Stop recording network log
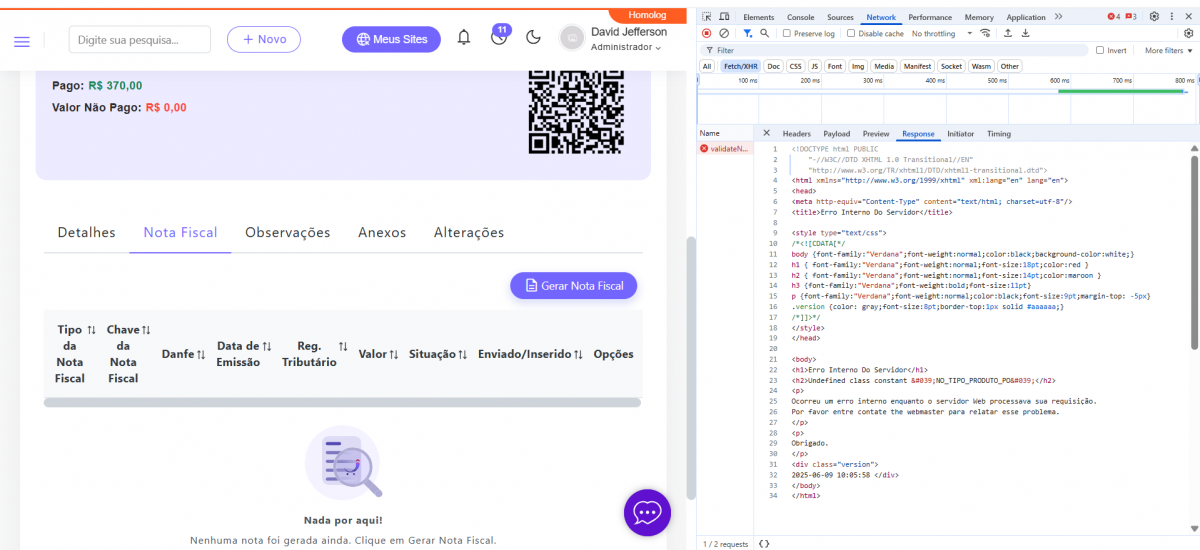 tap(707, 33)
